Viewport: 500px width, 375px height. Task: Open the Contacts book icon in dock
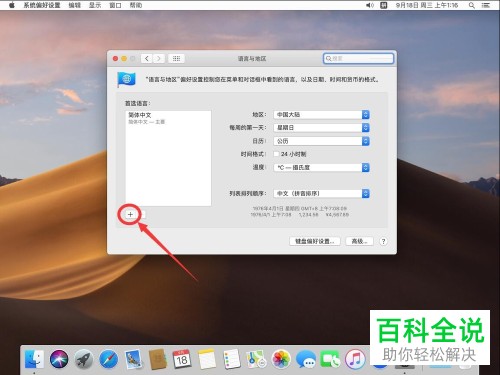[x=158, y=360]
